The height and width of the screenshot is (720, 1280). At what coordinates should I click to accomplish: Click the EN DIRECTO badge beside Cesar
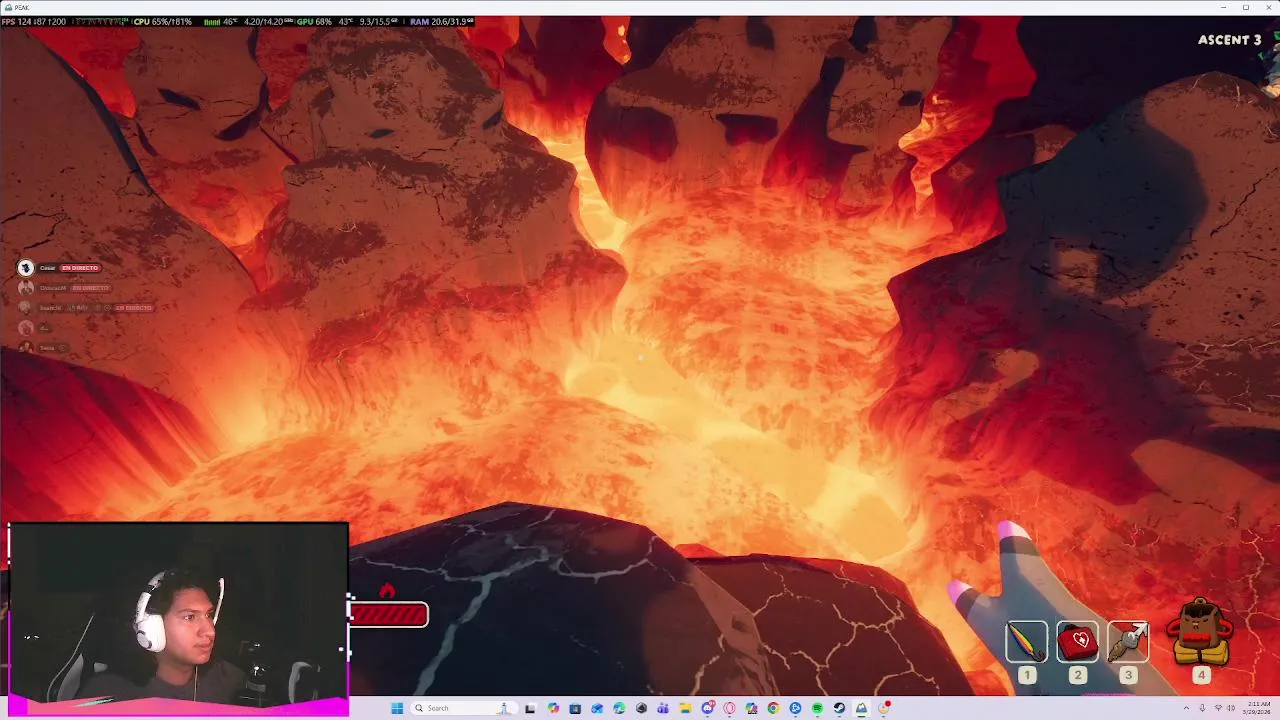80,268
